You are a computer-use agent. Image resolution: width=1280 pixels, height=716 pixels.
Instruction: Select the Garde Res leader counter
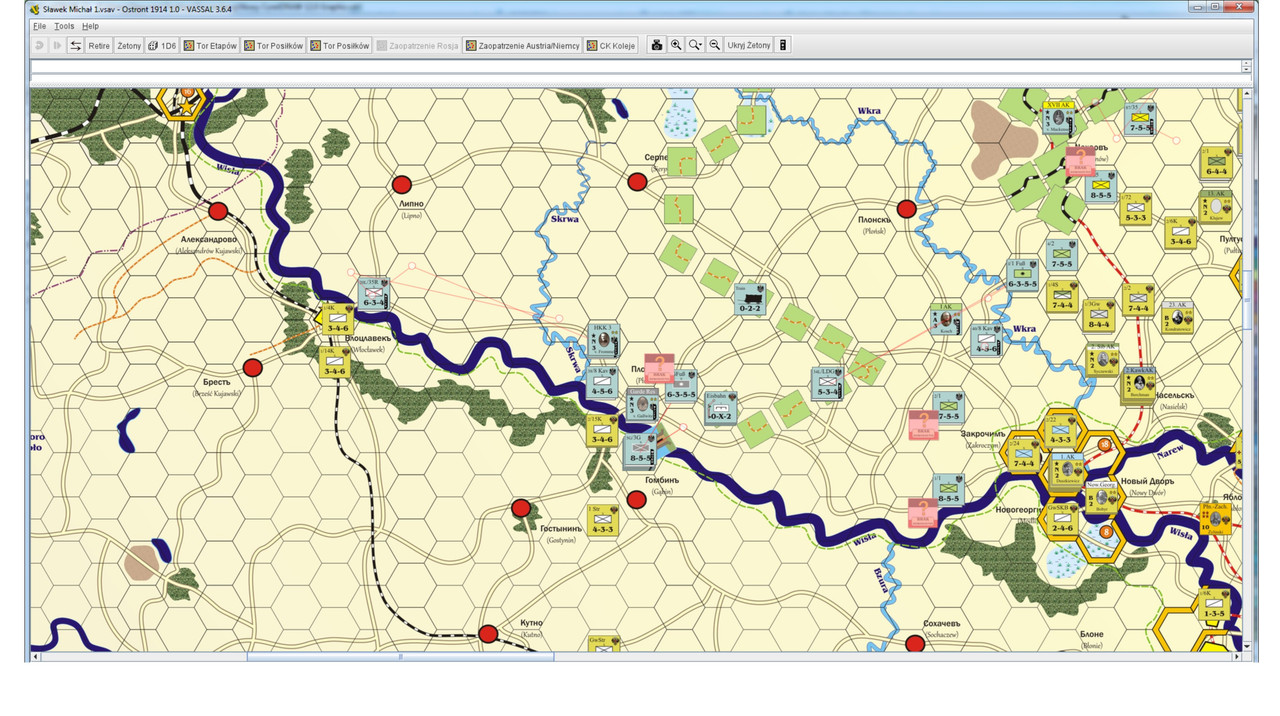tap(641, 405)
